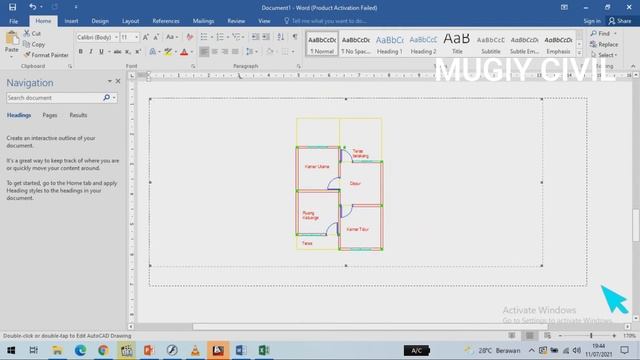Open Excel from the taskbar
The image size is (640, 360).
(x=264, y=350)
